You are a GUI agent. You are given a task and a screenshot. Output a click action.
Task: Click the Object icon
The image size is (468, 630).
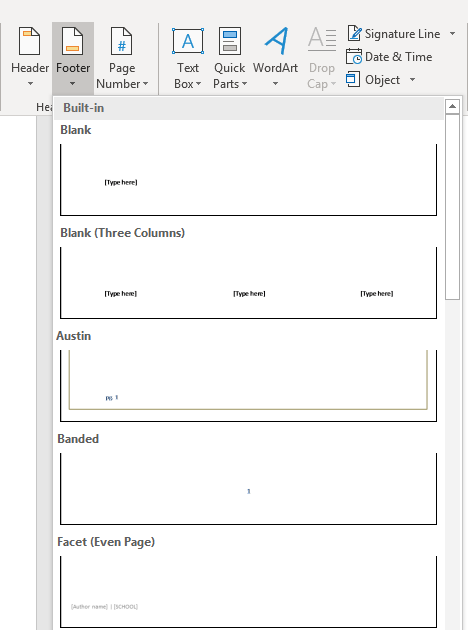point(353,79)
